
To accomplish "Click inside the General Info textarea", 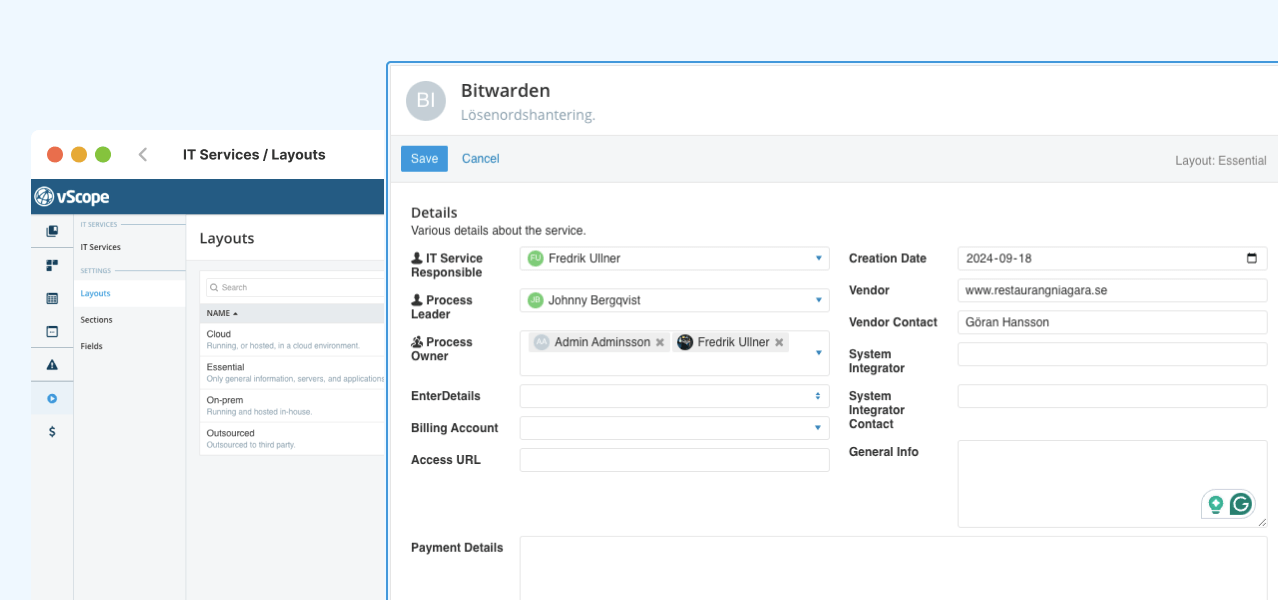I will pos(1112,484).
